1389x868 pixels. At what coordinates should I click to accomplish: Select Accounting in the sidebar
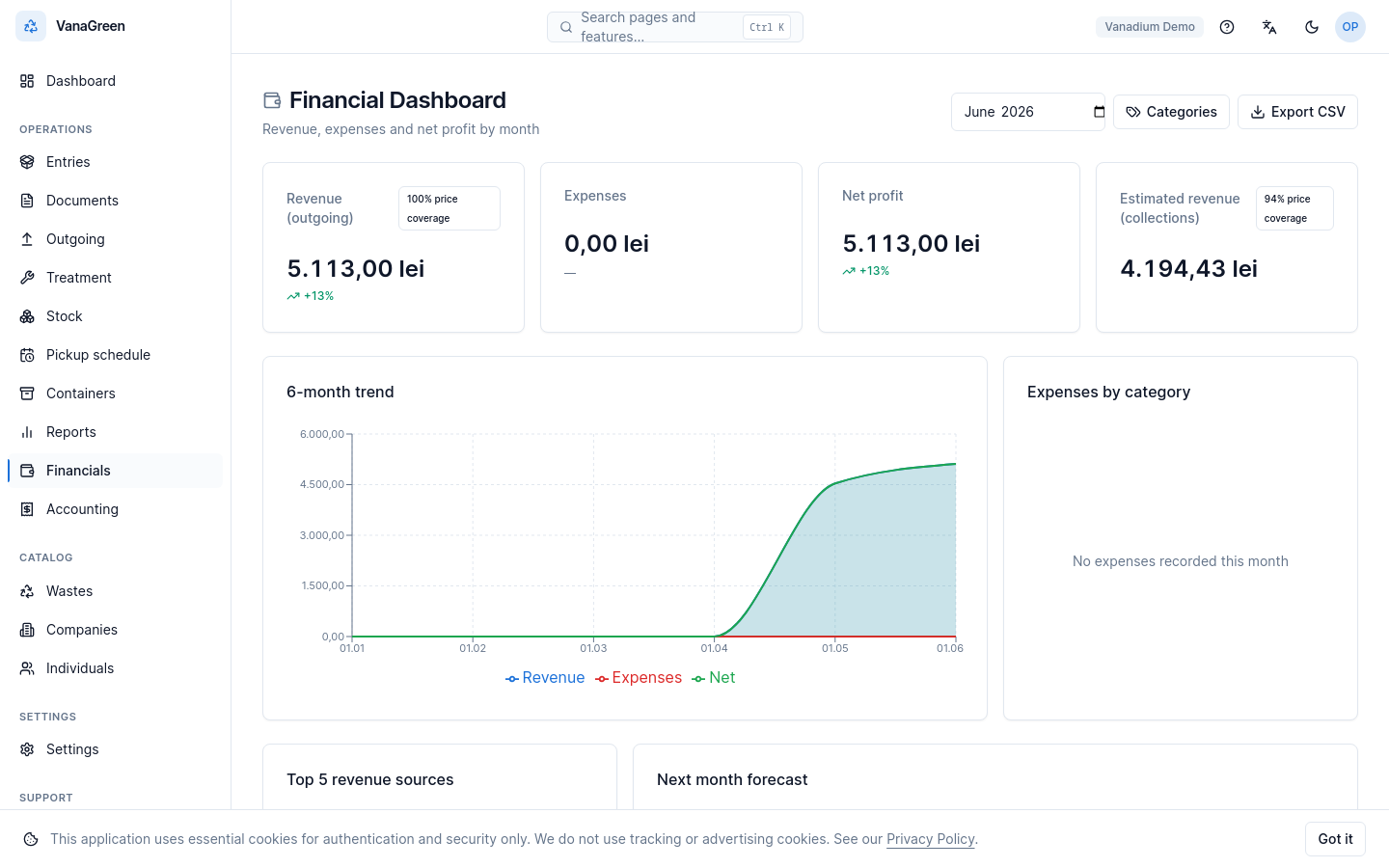(x=115, y=509)
